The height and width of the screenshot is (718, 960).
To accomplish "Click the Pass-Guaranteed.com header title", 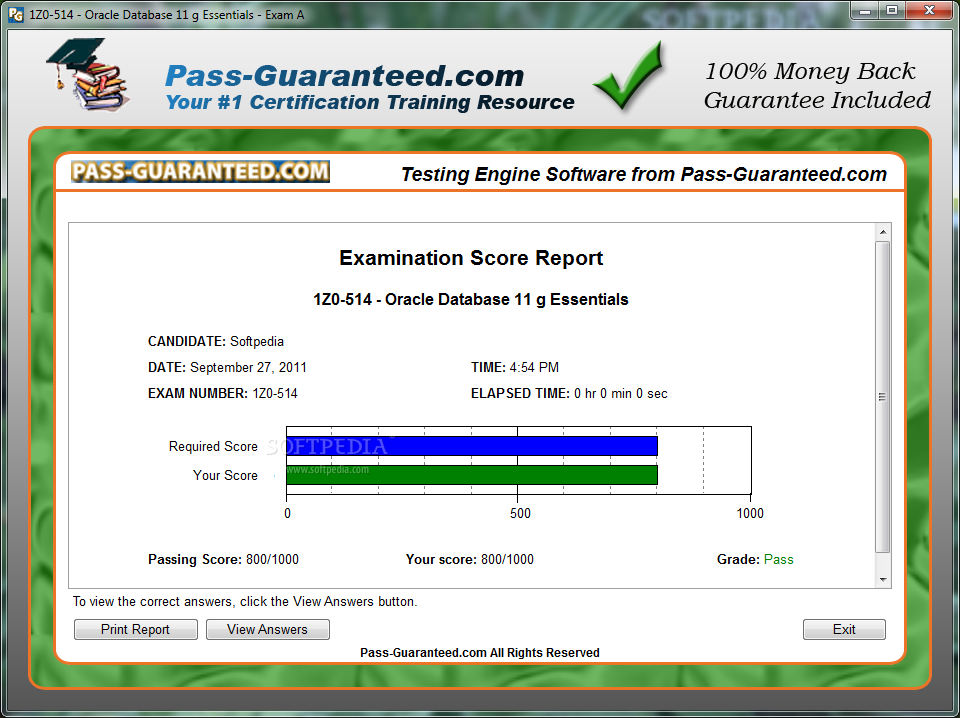I will tap(345, 76).
